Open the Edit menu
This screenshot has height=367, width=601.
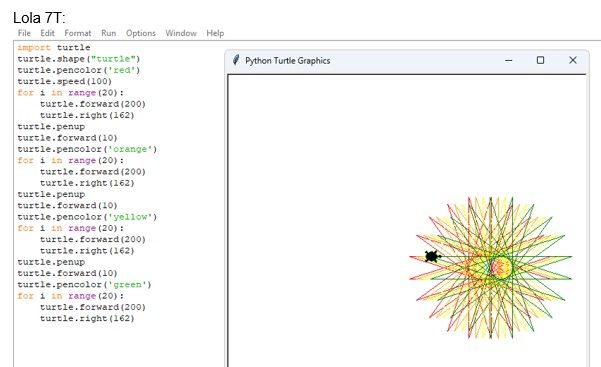pyautogui.click(x=48, y=33)
